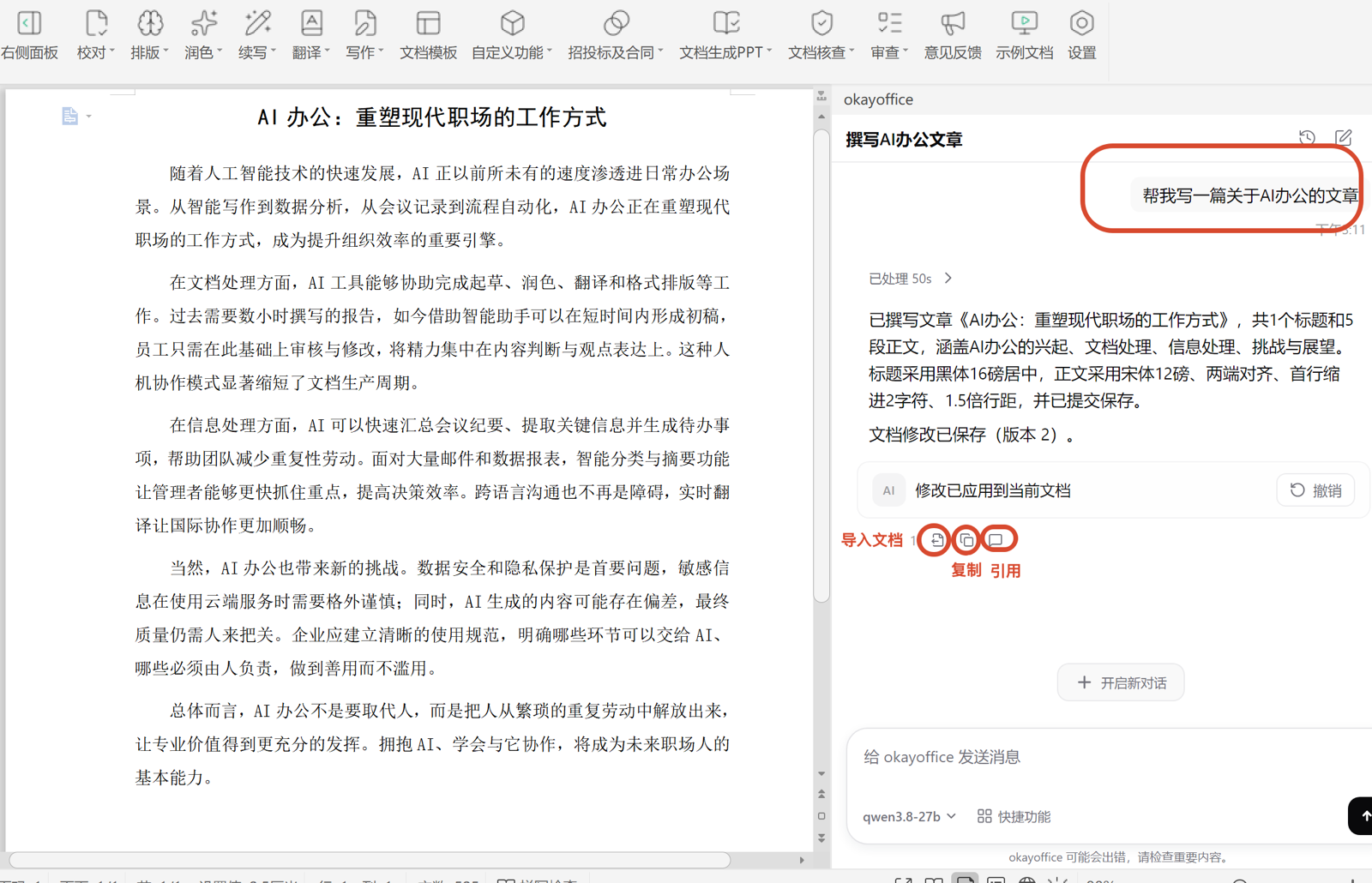Select the 润色 polish tool

203,35
